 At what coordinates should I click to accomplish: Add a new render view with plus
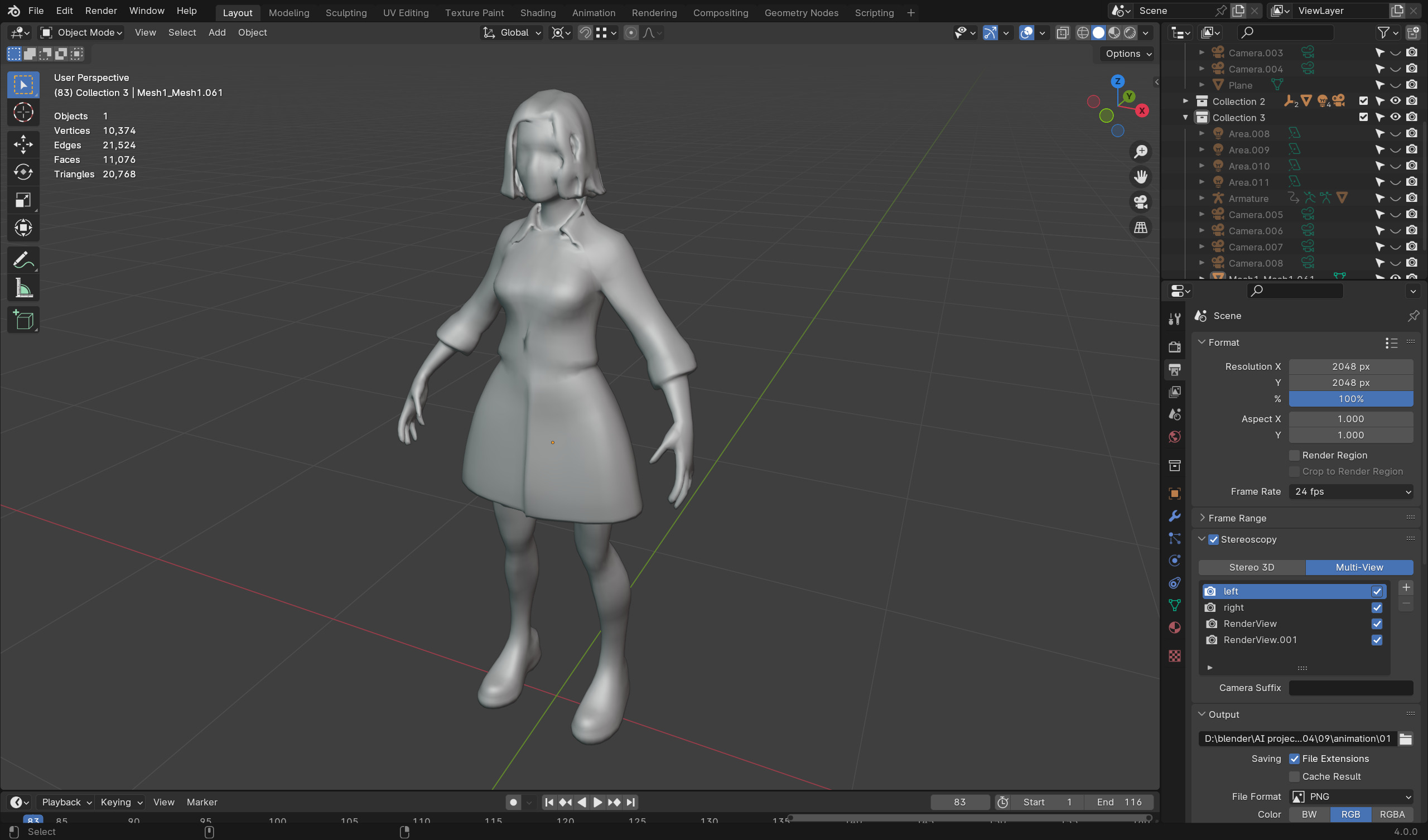coord(1405,588)
